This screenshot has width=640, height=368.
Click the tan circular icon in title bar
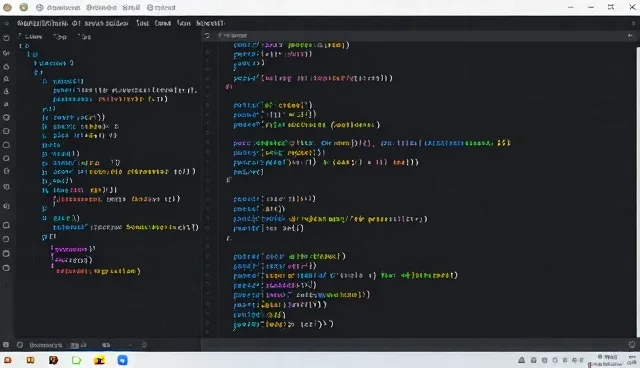pos(7,7)
